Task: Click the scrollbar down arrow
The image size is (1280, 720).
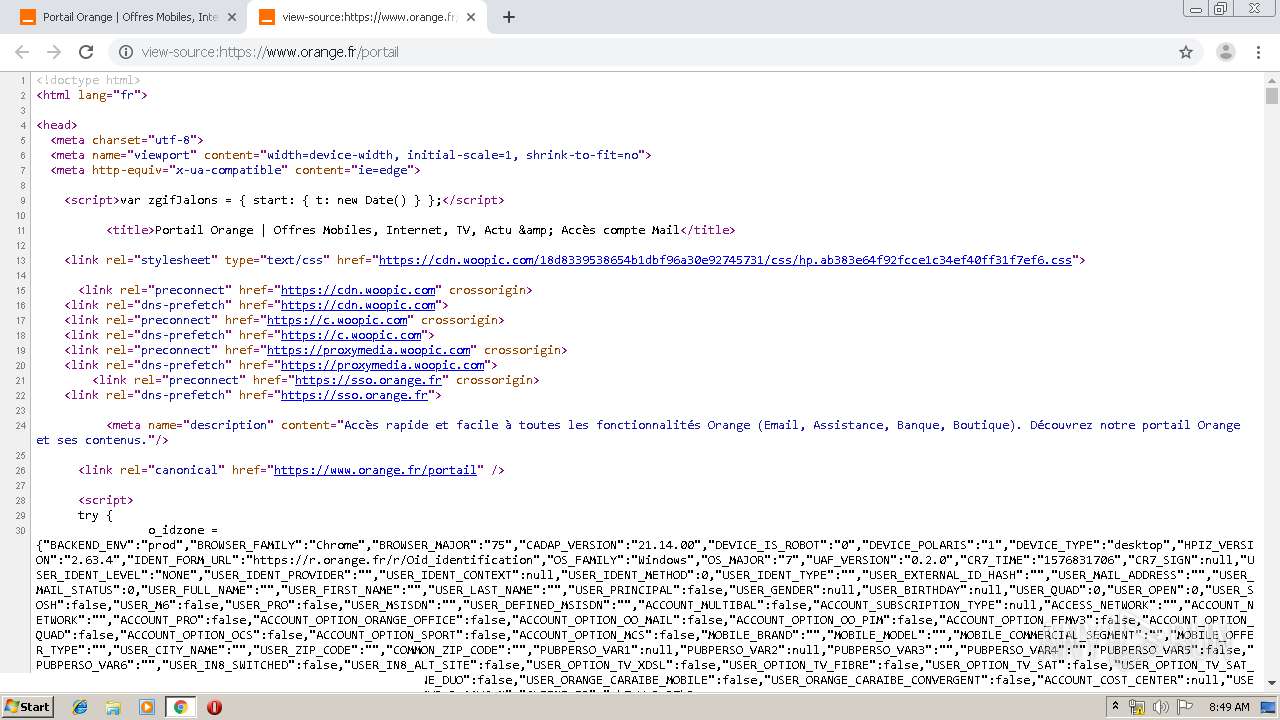Action: tap(1272, 683)
